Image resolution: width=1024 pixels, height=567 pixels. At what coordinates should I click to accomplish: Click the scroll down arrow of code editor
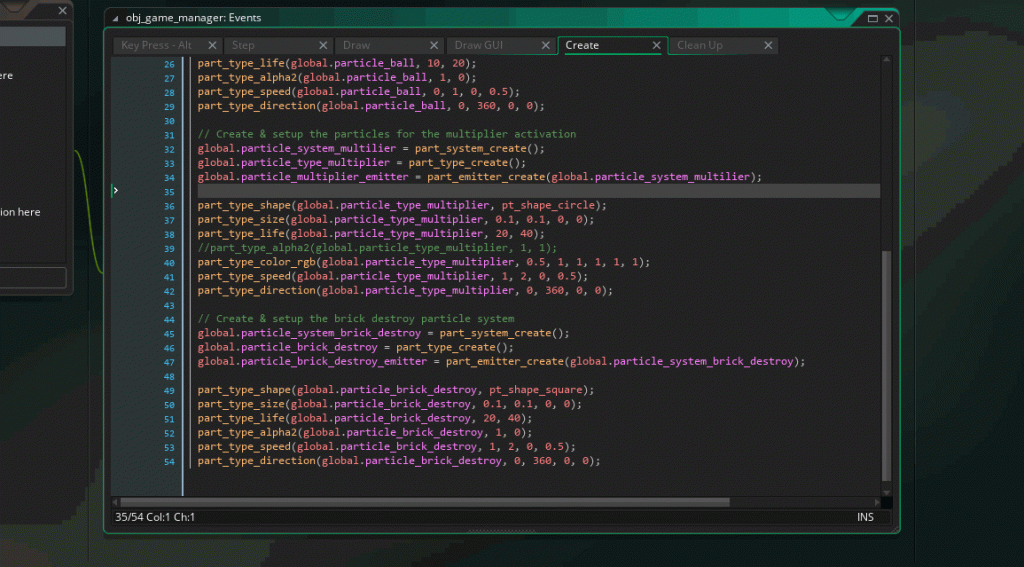point(886,493)
